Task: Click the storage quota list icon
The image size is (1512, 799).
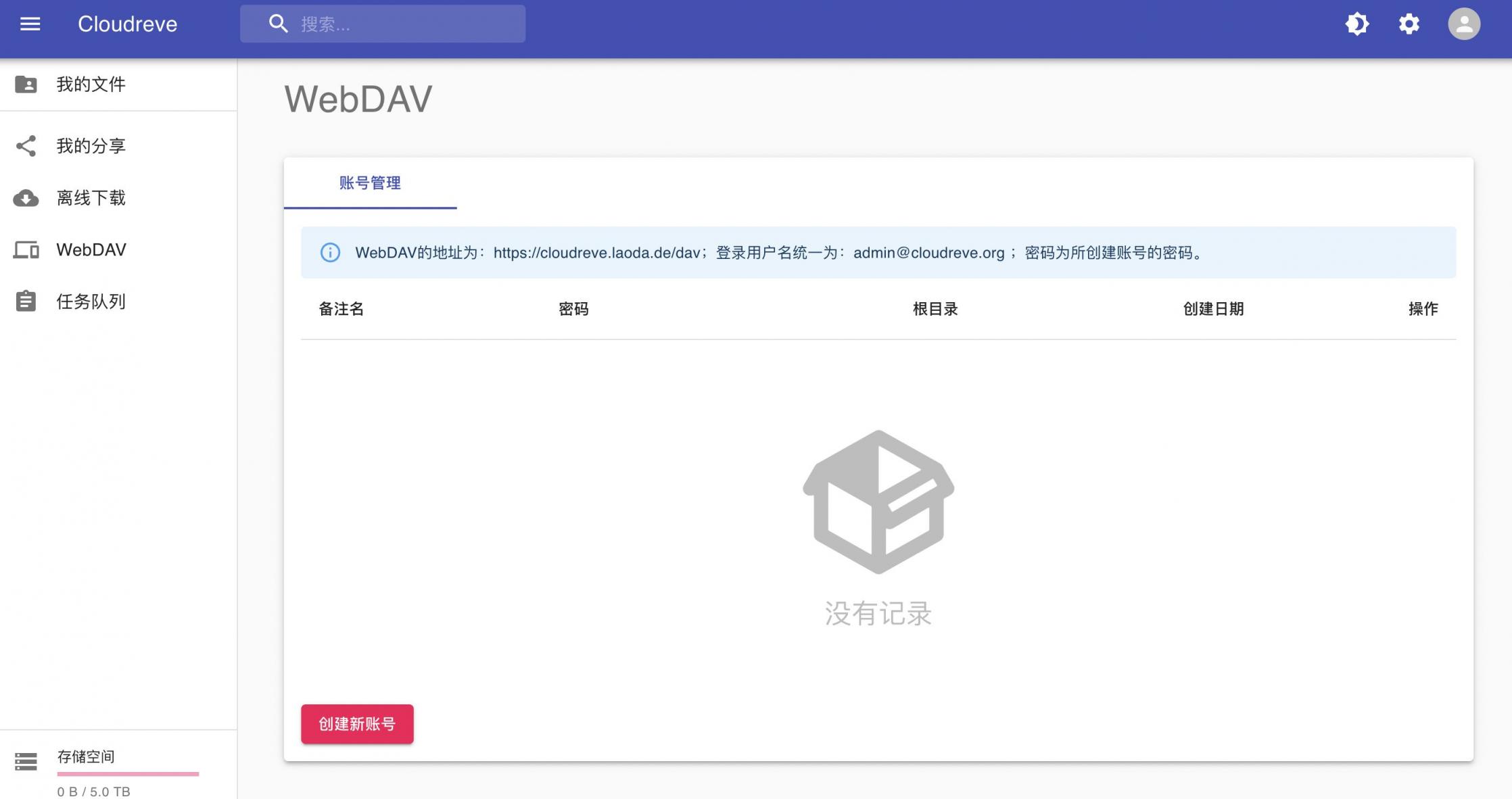Action: [x=26, y=760]
